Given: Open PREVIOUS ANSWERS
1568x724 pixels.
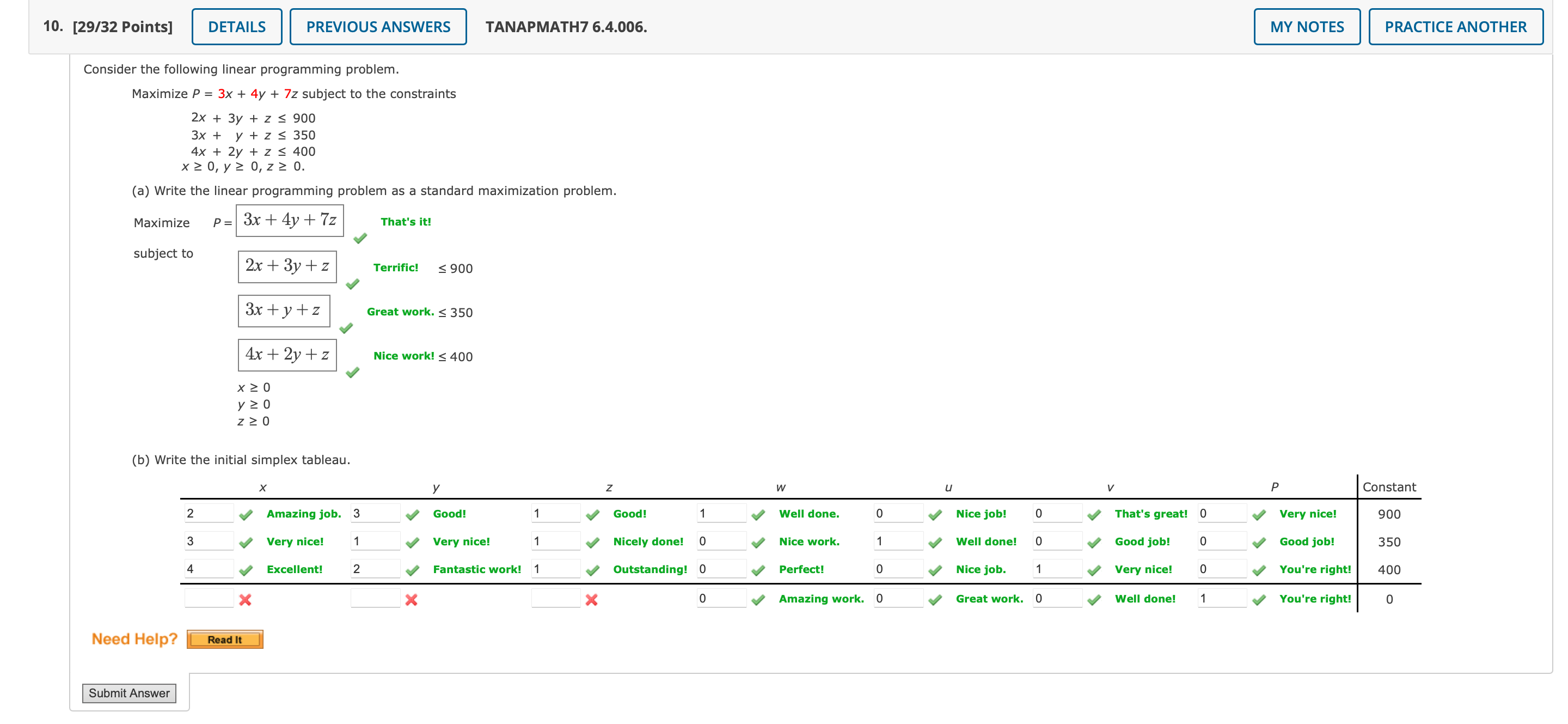Looking at the screenshot, I should tap(378, 27).
